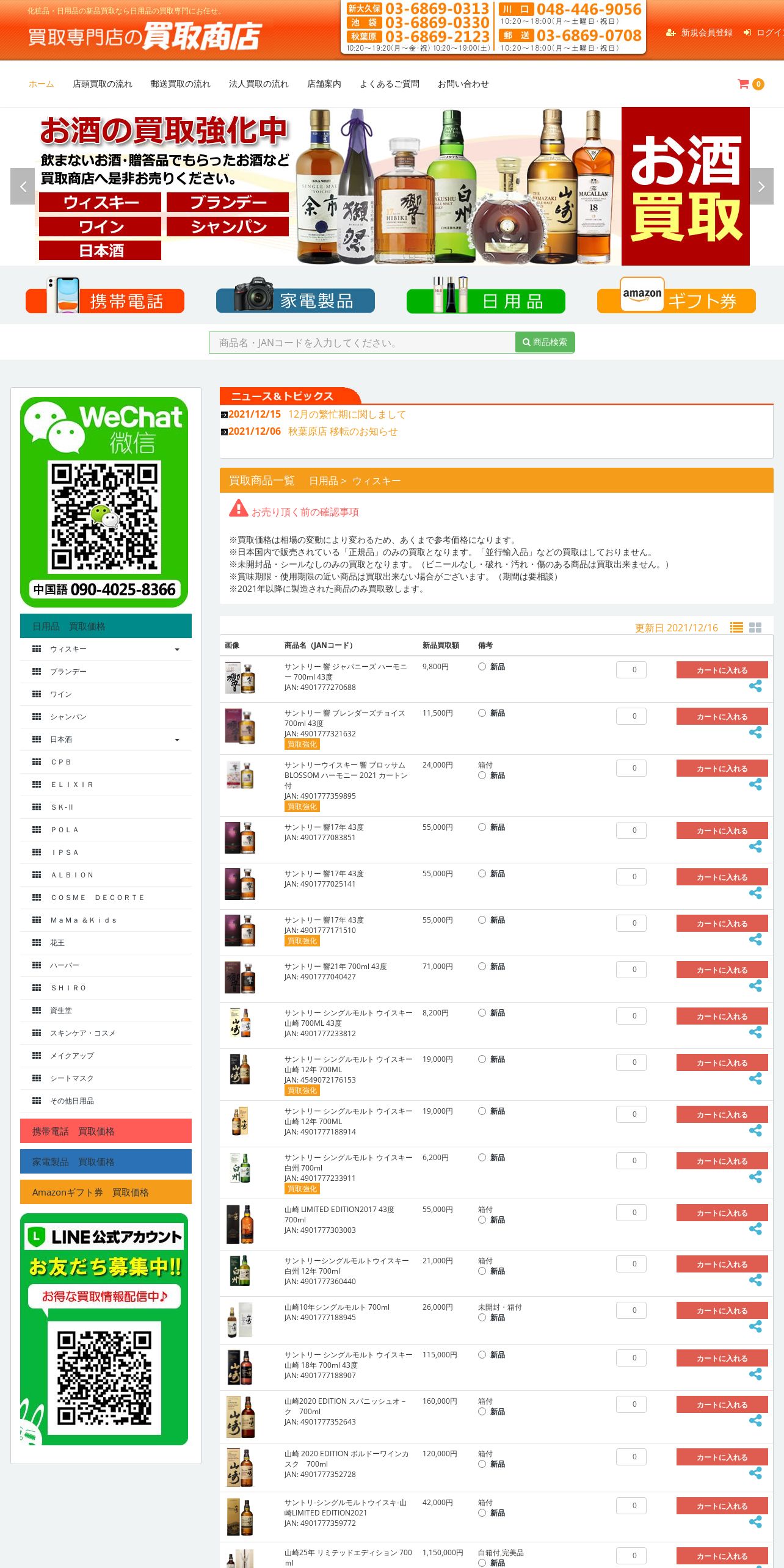Open COSME DECORTE sidebar category
This screenshot has height=1568, width=784.
click(106, 898)
